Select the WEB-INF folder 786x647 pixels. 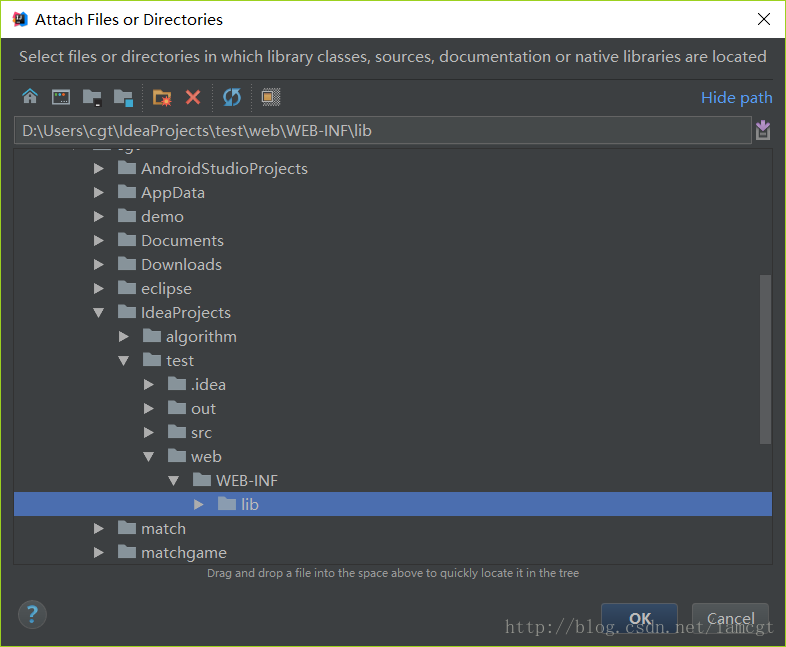(x=235, y=481)
